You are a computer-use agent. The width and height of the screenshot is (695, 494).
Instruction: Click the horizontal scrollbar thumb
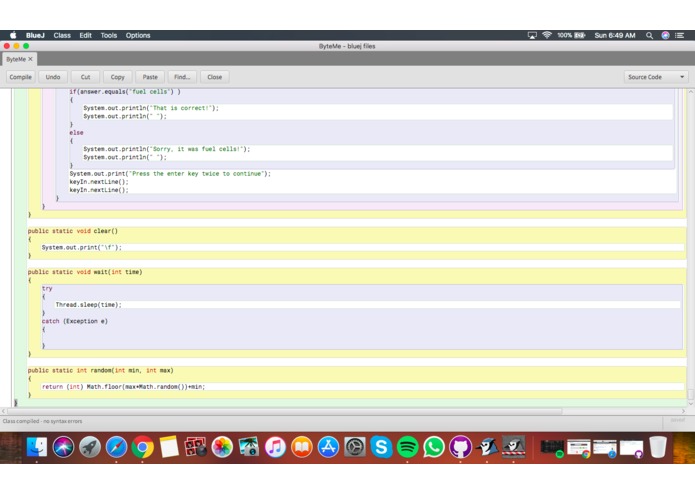coord(285,411)
